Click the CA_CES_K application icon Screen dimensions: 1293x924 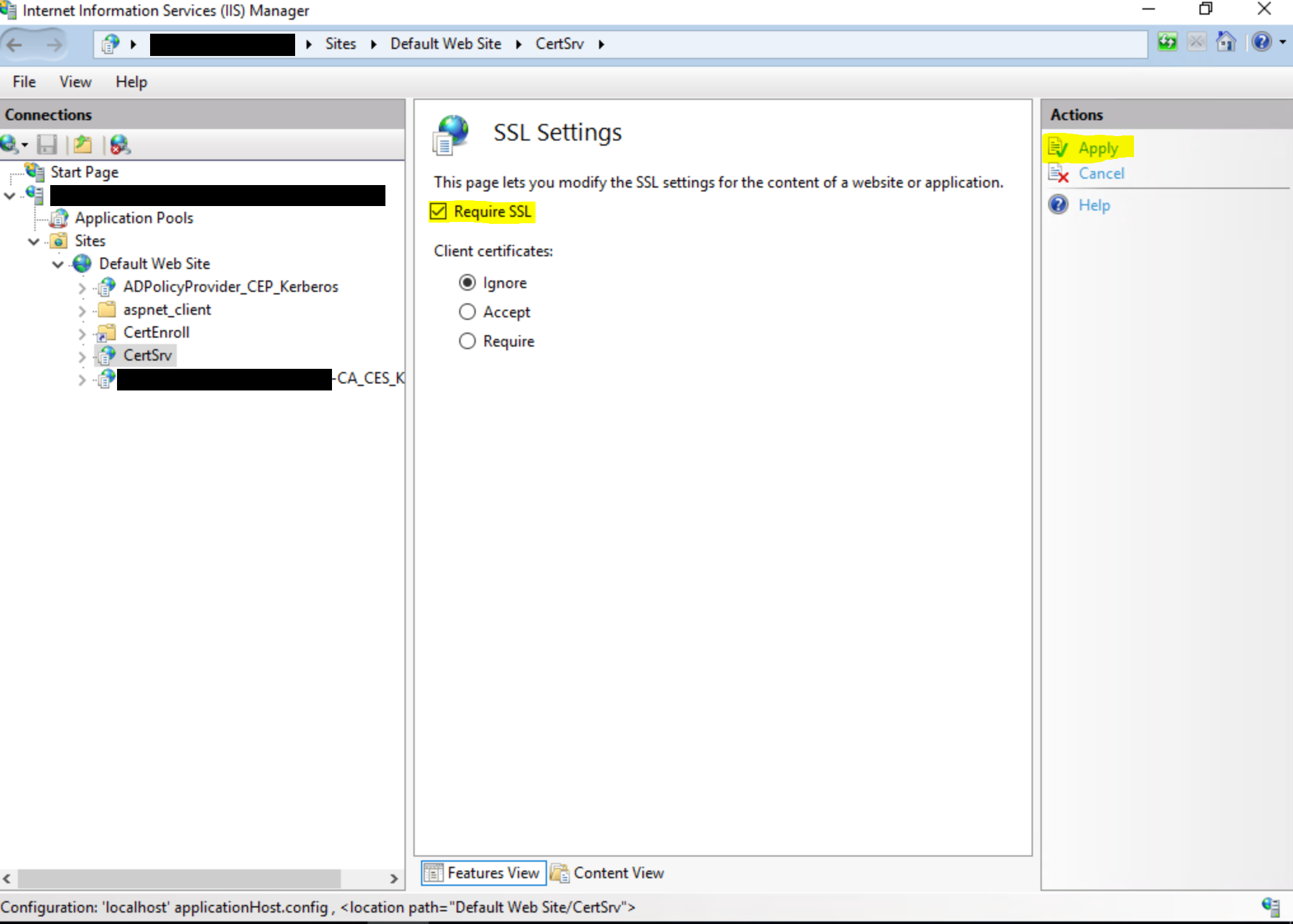(x=107, y=379)
